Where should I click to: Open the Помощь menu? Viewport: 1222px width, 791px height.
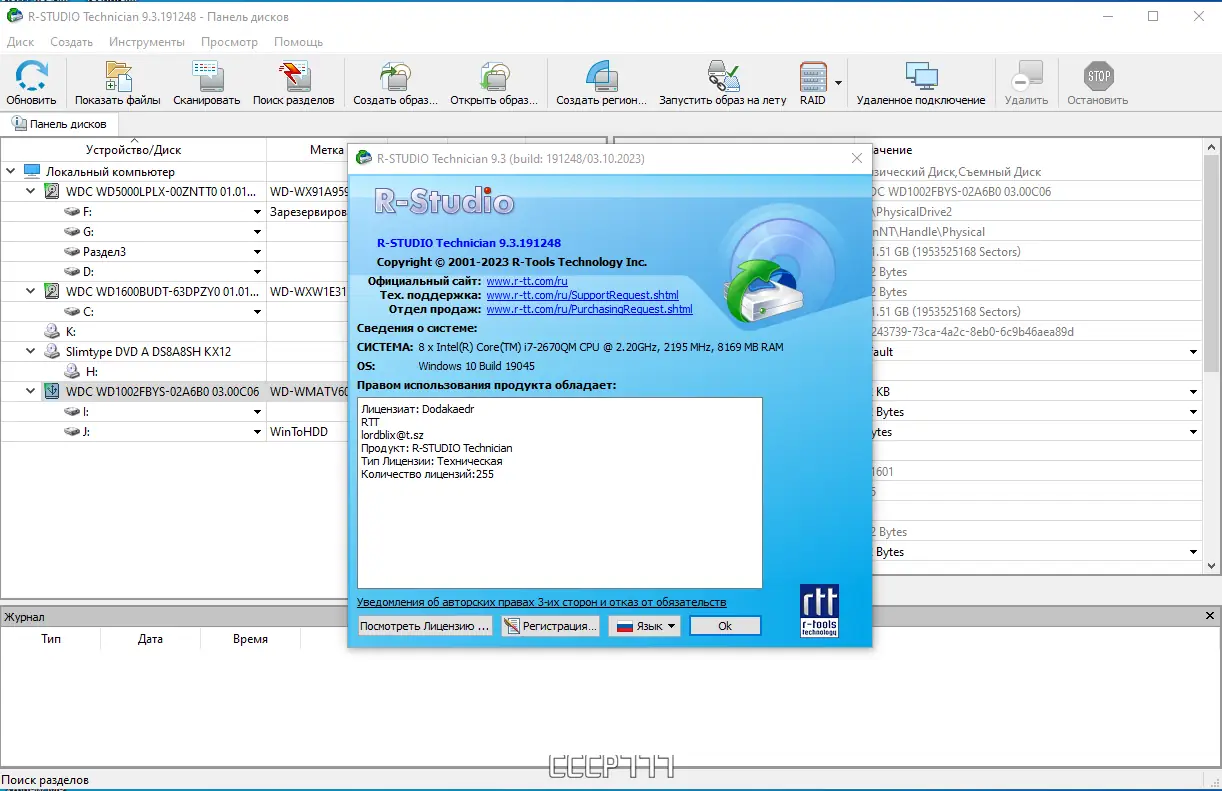coord(298,42)
